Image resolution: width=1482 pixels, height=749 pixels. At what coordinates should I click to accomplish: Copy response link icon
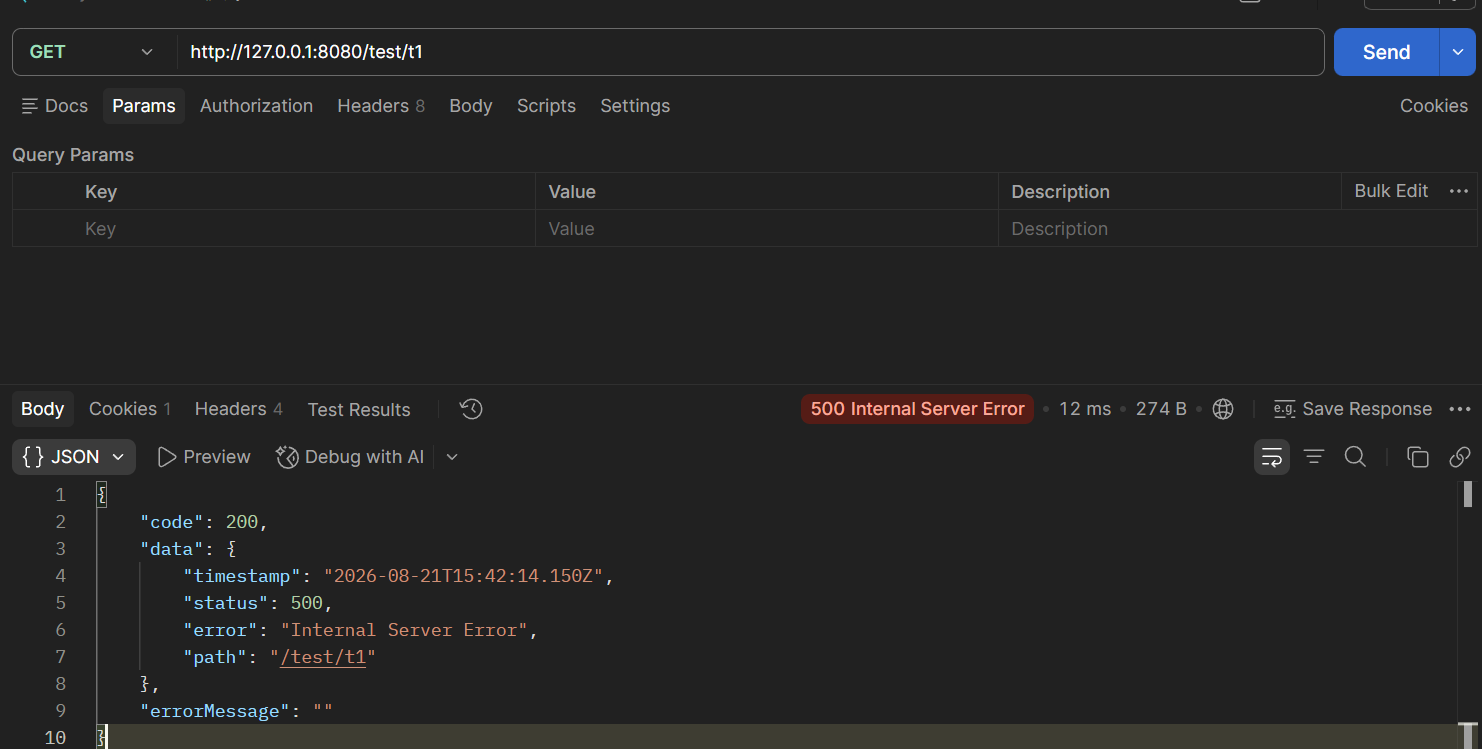coord(1460,457)
